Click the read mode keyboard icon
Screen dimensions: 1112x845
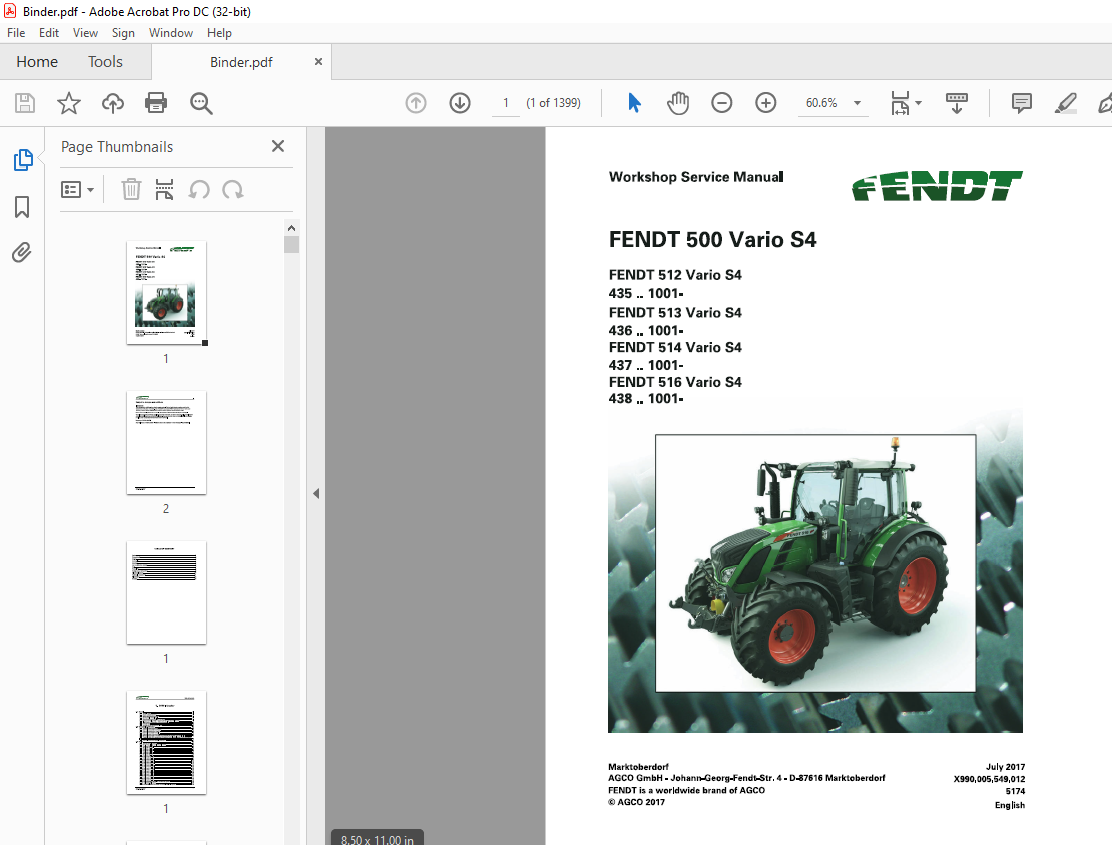pyautogui.click(x=957, y=103)
